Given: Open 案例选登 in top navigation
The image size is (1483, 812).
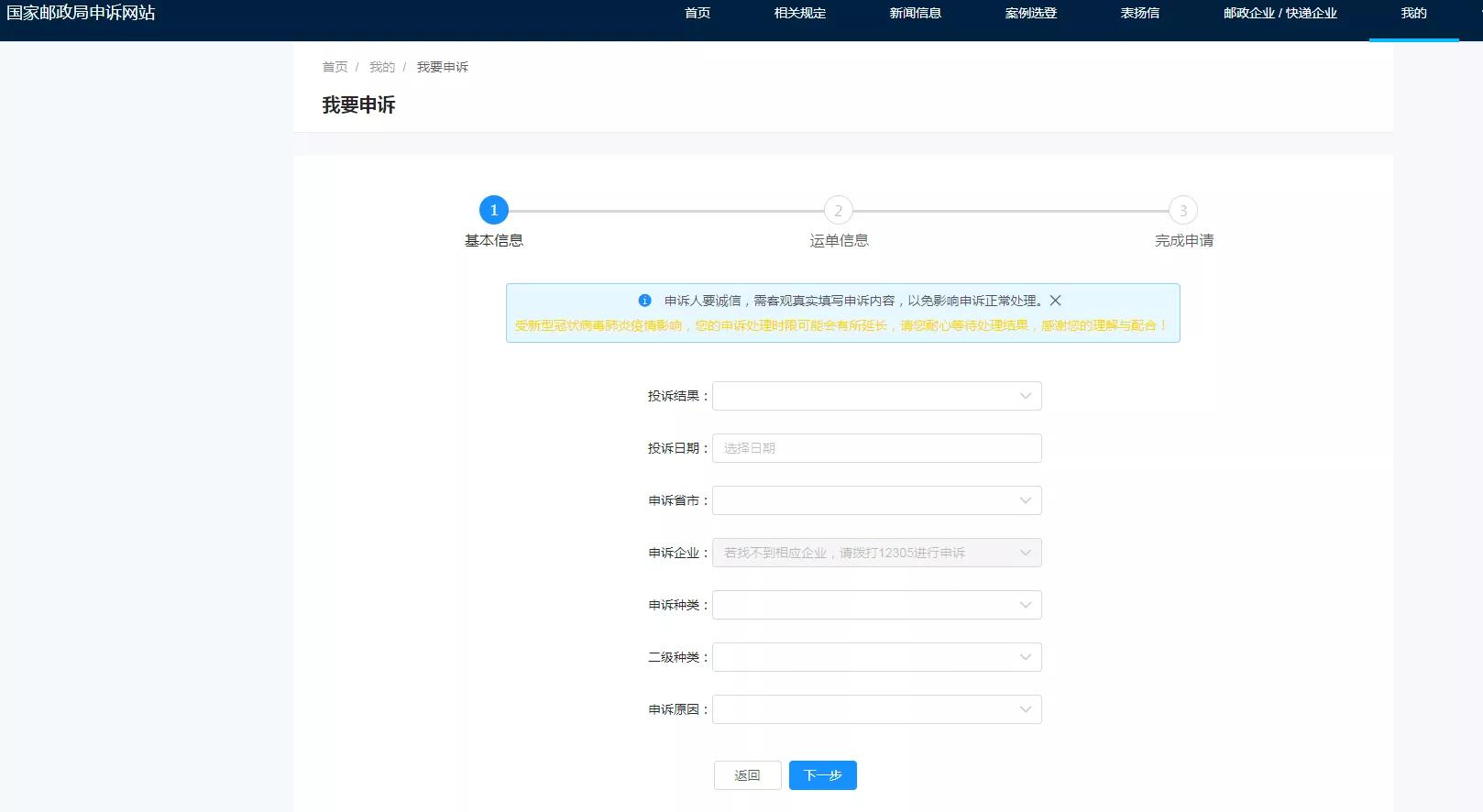Looking at the screenshot, I should (1031, 13).
